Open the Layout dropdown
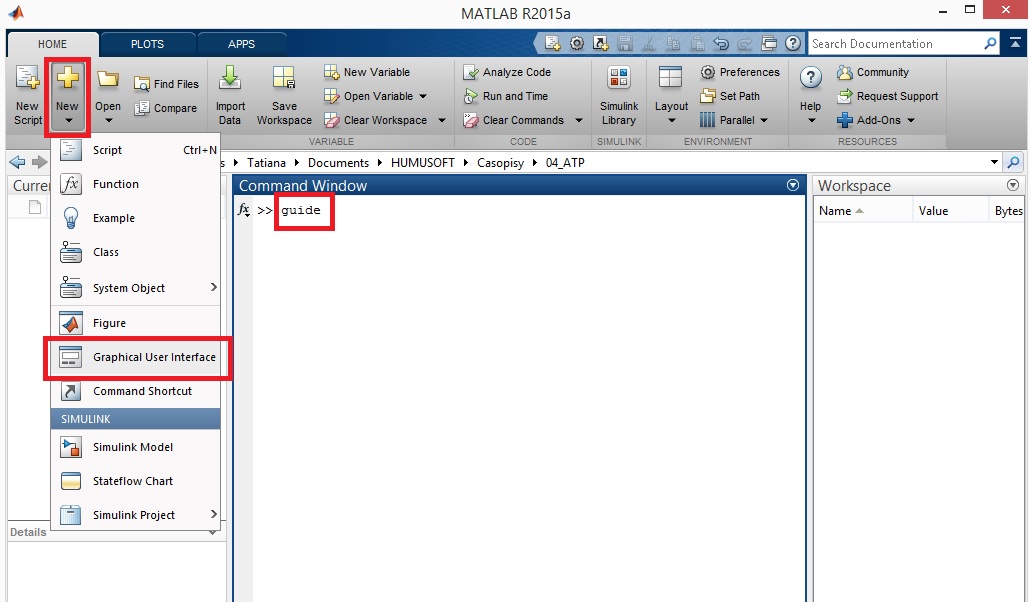1030x602 pixels. [x=671, y=95]
